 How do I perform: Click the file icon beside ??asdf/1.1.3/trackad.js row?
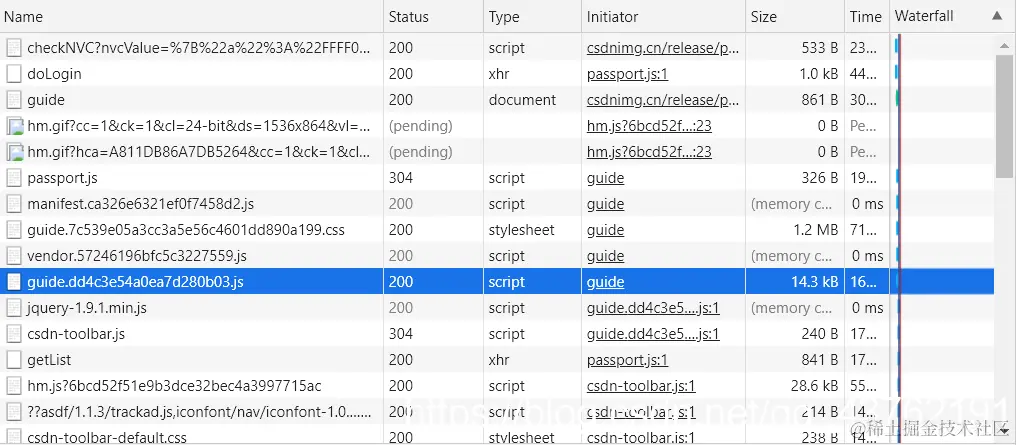[14, 411]
